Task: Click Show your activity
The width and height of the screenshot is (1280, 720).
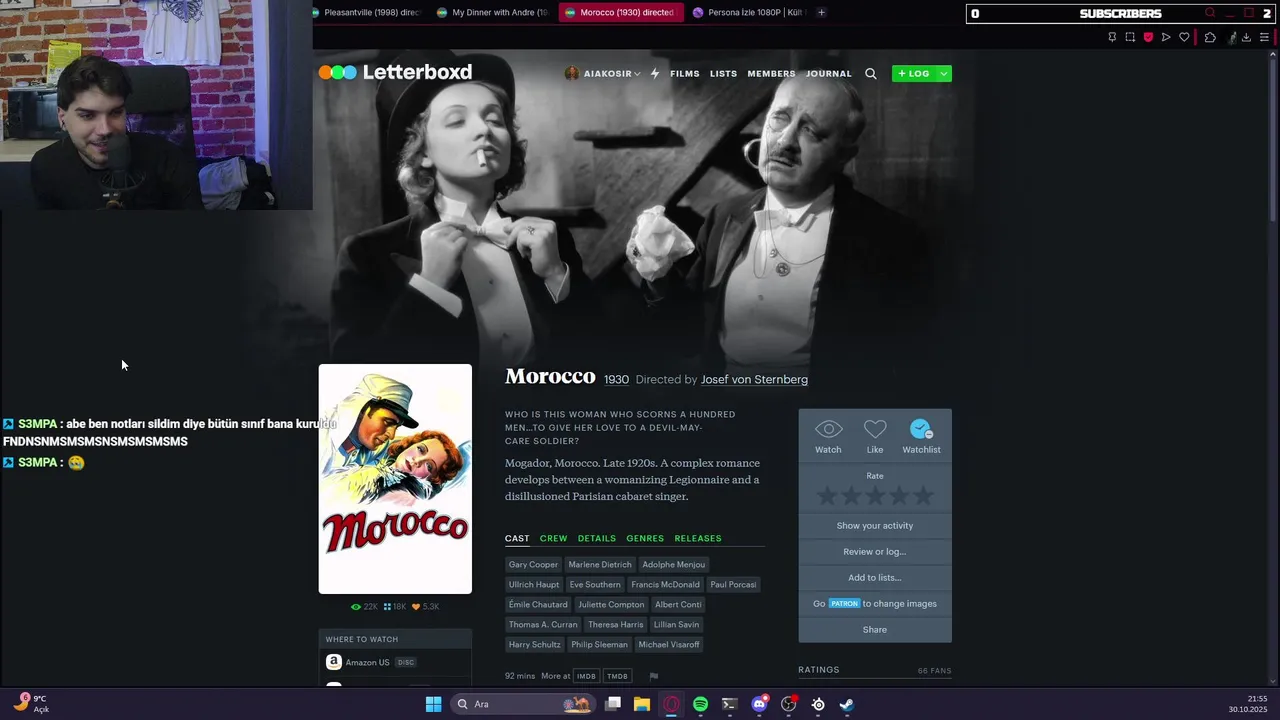Action: click(x=875, y=525)
